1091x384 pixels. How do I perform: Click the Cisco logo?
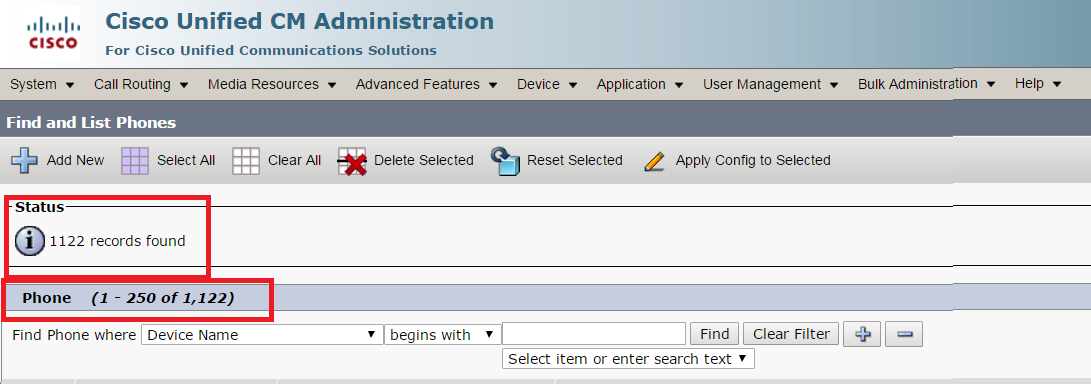(52, 34)
